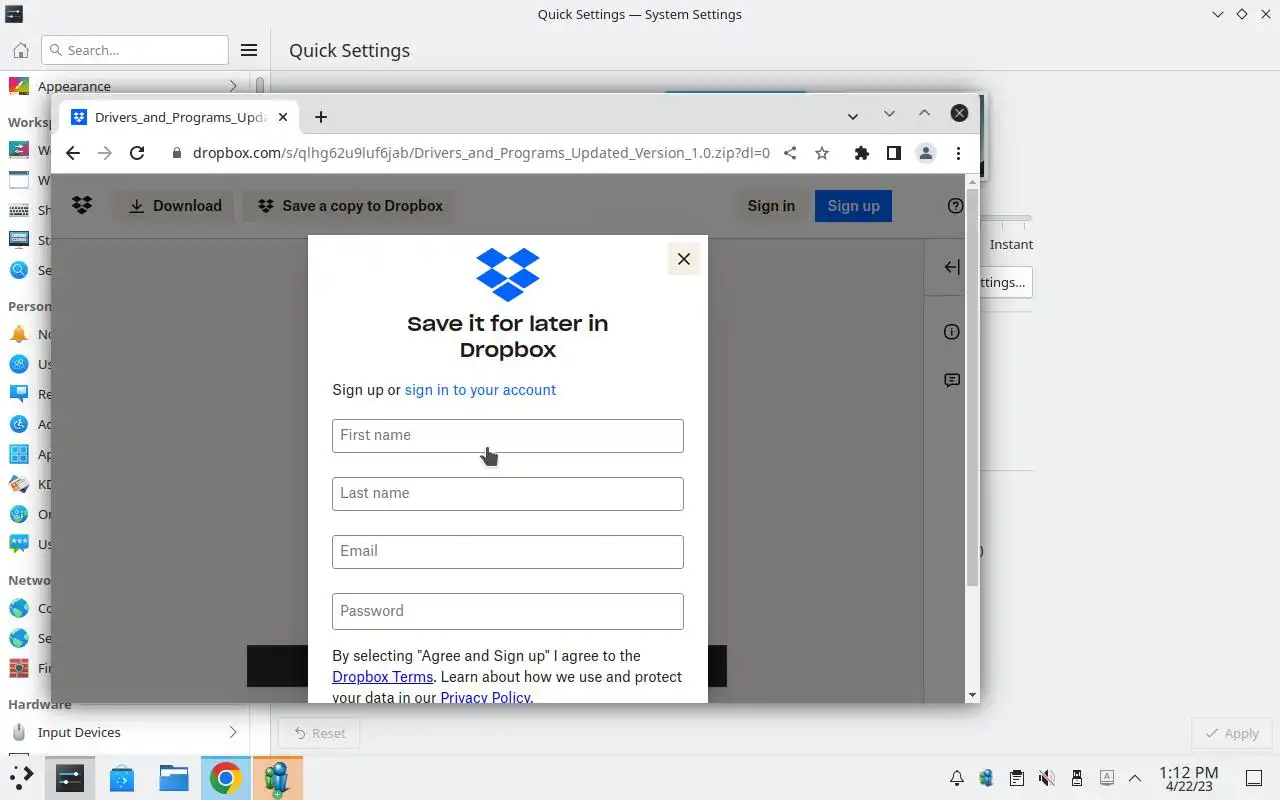The width and height of the screenshot is (1280, 800).
Task: Click the System Settings search box
Action: (135, 50)
